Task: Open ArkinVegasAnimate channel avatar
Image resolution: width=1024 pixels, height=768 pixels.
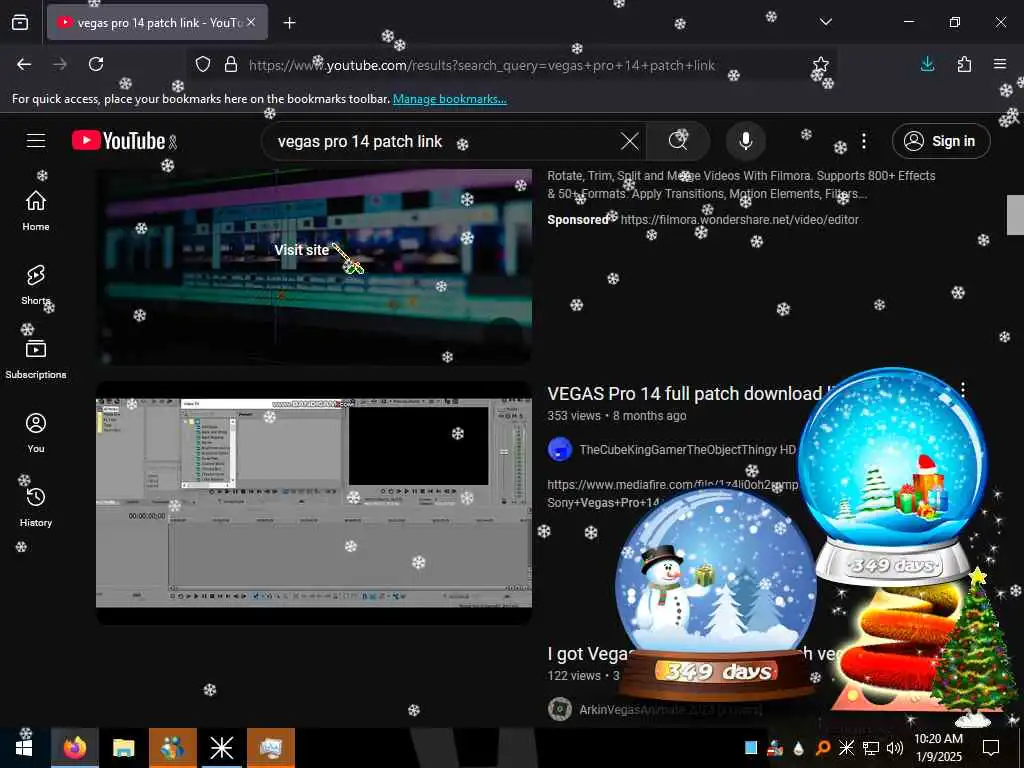Action: tap(560, 709)
